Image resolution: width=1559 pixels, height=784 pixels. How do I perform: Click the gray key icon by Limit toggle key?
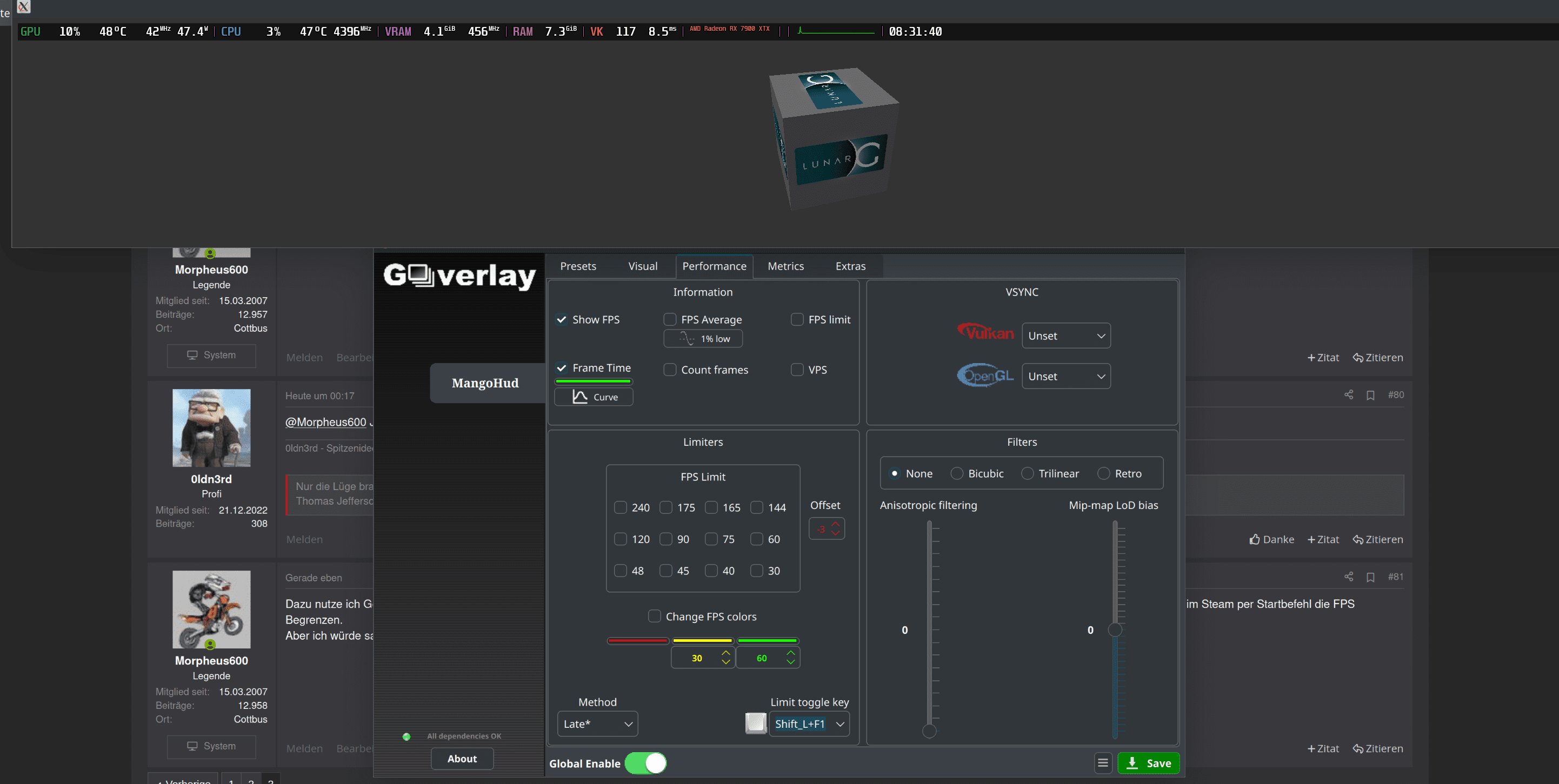point(755,723)
